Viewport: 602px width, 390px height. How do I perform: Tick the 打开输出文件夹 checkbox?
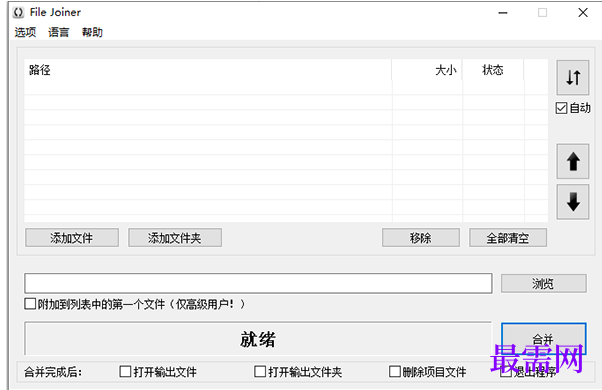click(x=260, y=372)
